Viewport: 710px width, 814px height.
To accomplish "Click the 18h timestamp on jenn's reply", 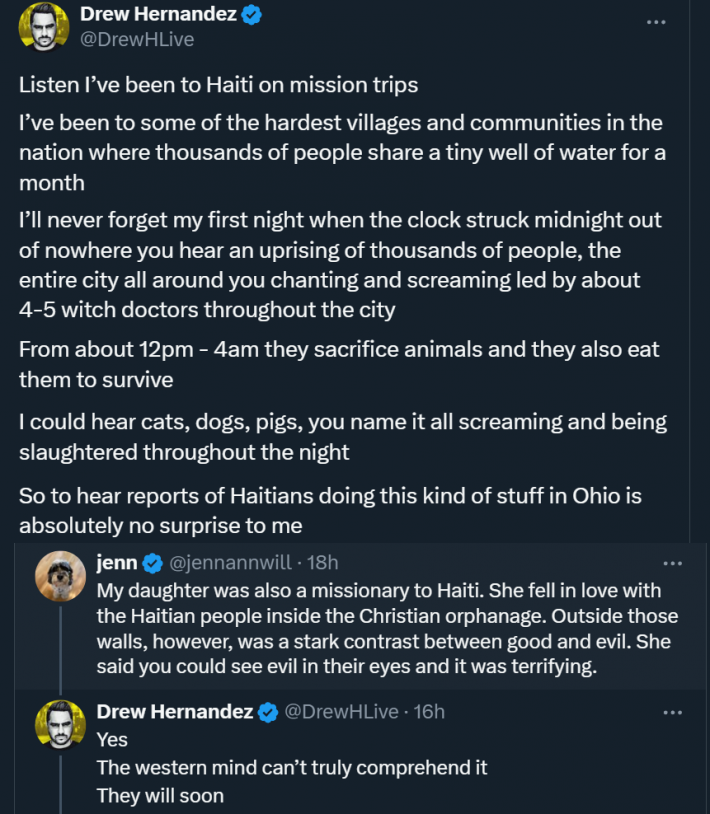I will click(x=323, y=563).
